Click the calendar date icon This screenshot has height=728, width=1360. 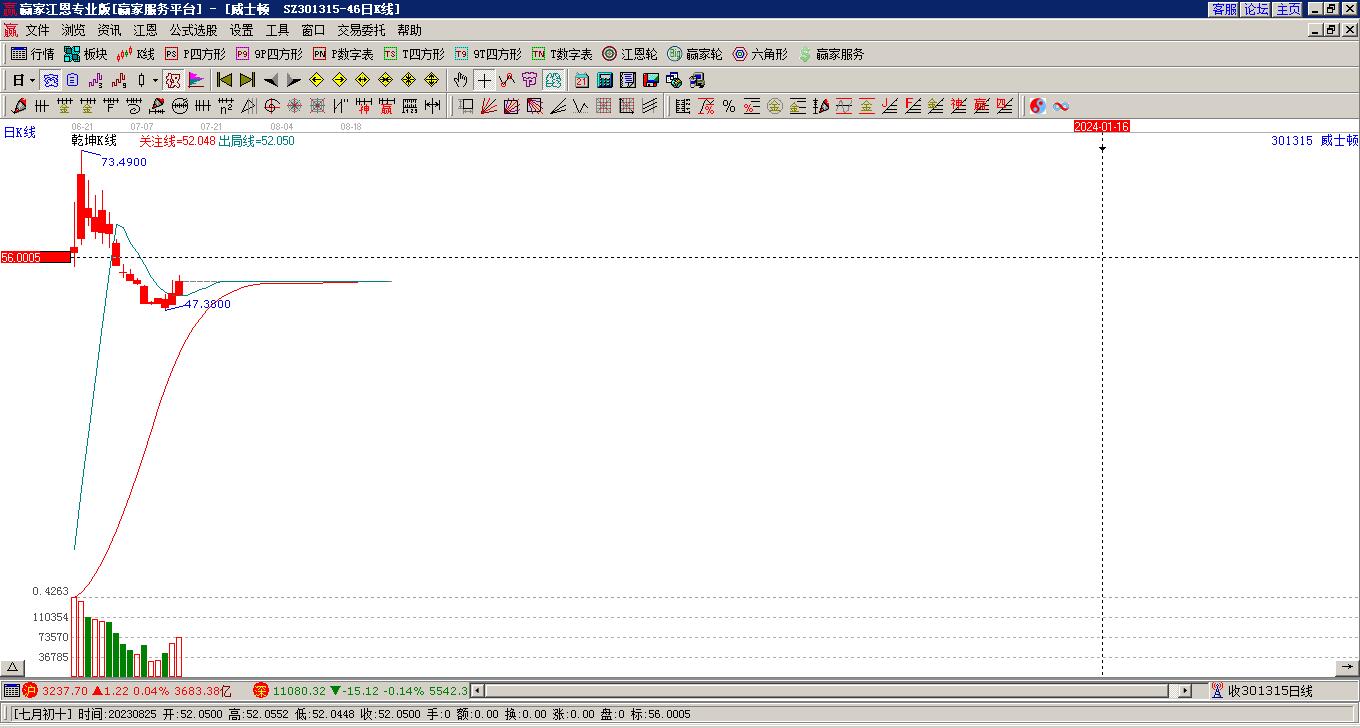(582, 80)
